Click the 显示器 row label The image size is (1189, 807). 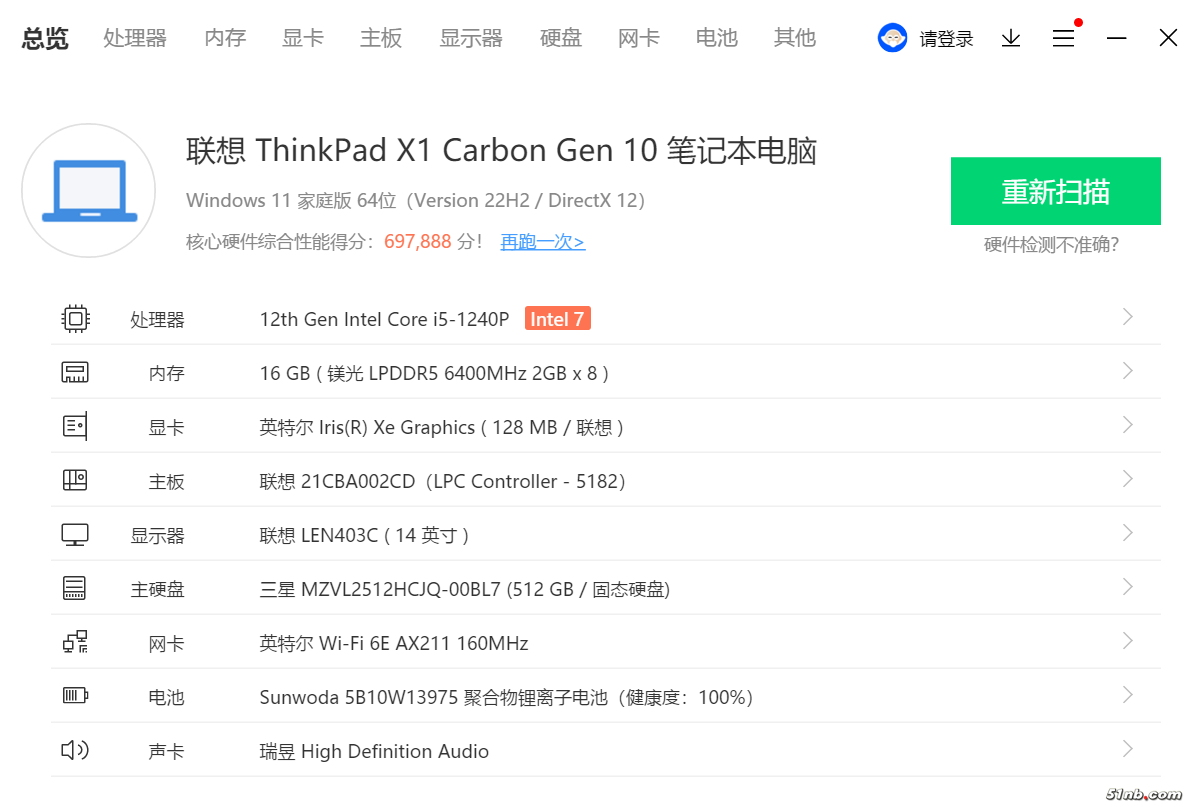coord(158,535)
